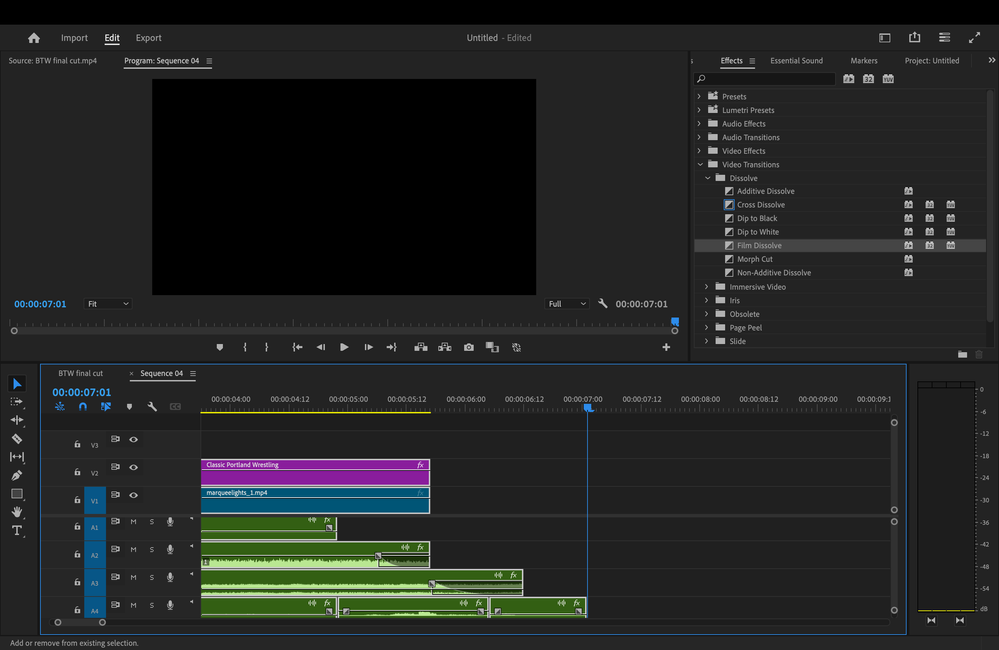The image size is (999, 650).
Task: Switch to the Export workspace tab
Action: coord(149,38)
